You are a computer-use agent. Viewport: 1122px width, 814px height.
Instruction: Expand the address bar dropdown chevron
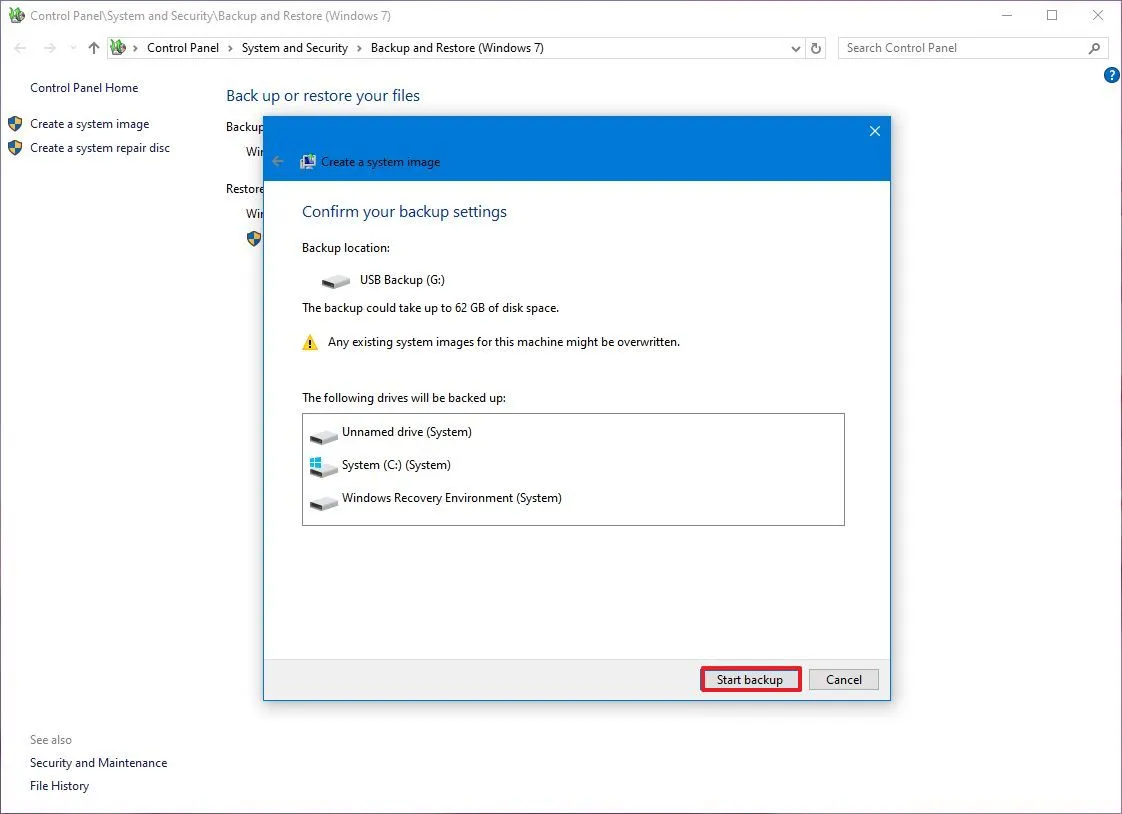pyautogui.click(x=795, y=47)
